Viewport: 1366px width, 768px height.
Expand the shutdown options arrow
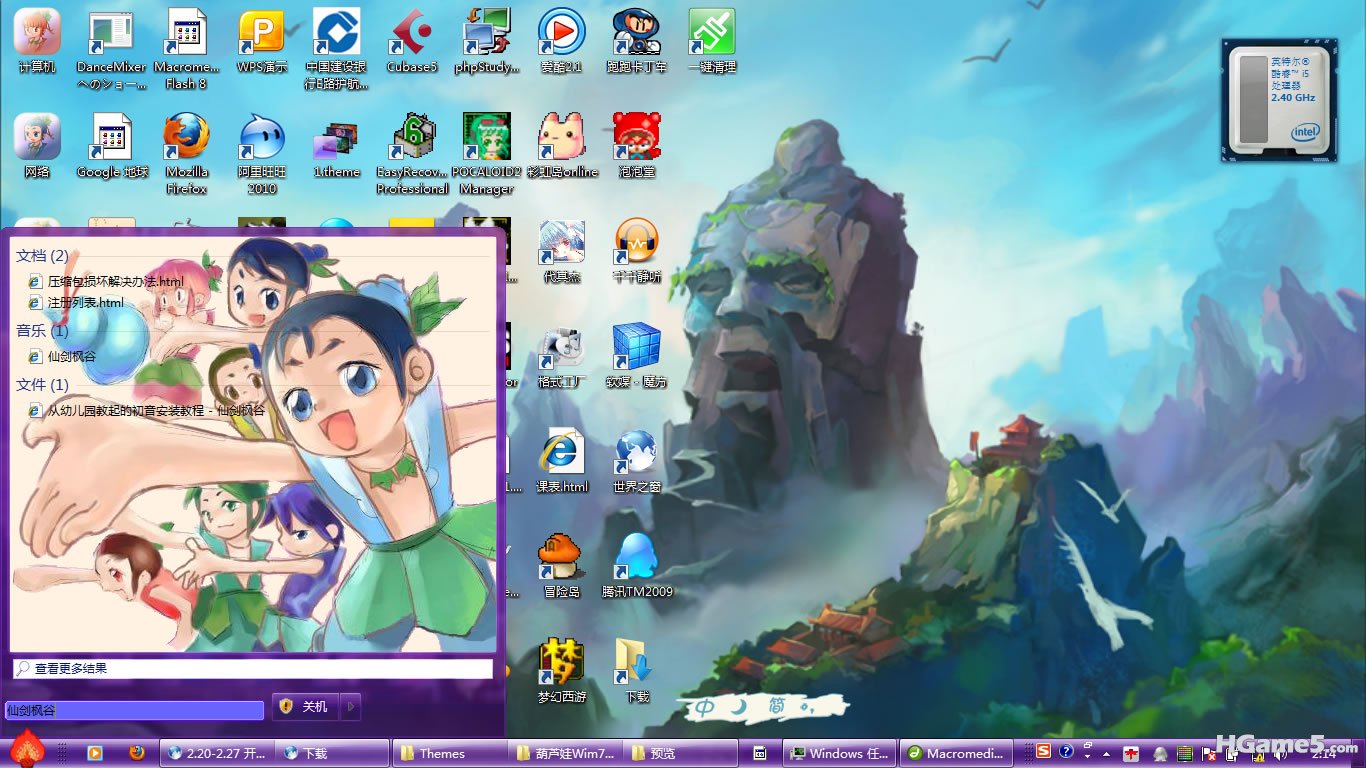pyautogui.click(x=350, y=707)
